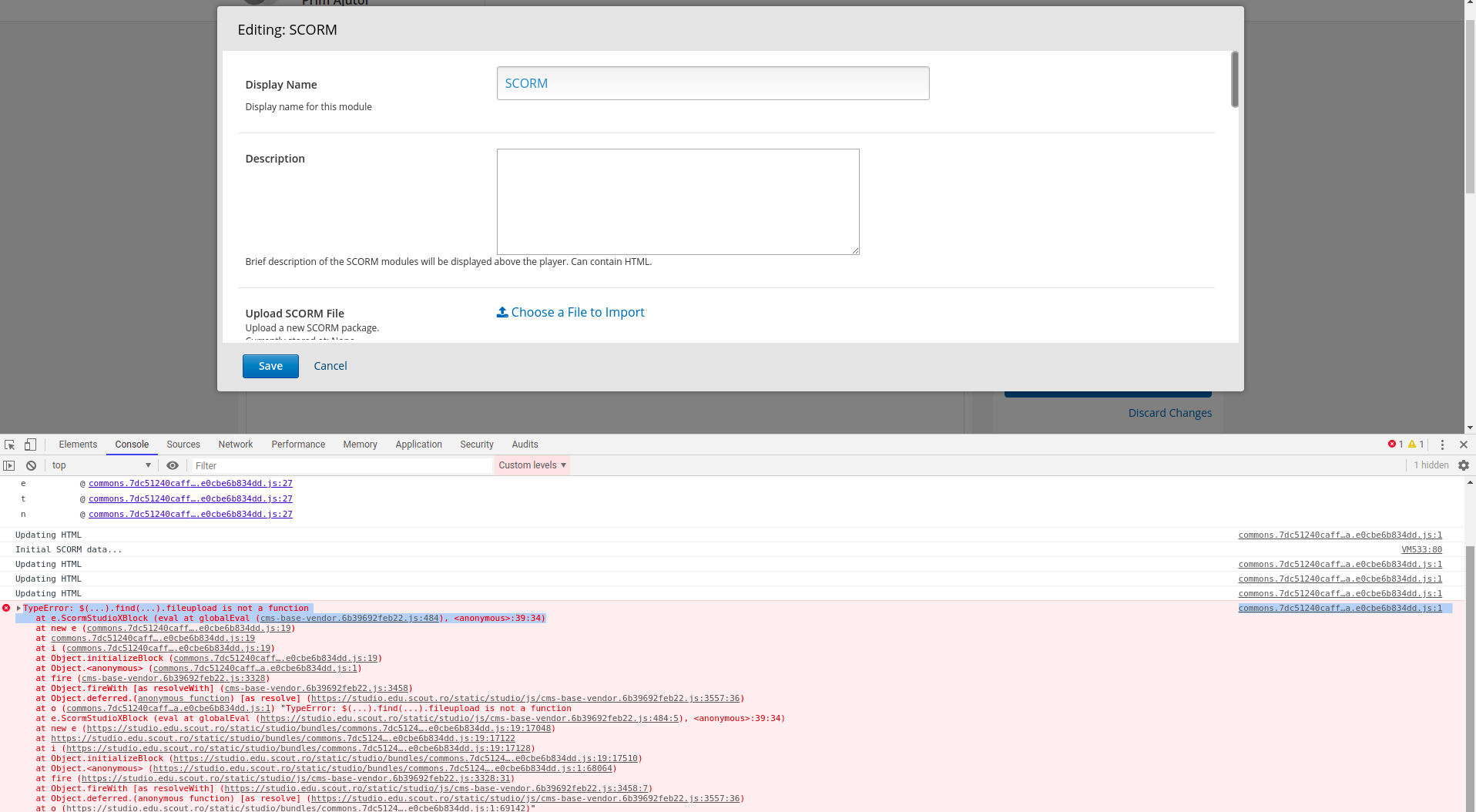Open the DevTools three-dot customize menu
The image size is (1476, 812).
[1442, 445]
